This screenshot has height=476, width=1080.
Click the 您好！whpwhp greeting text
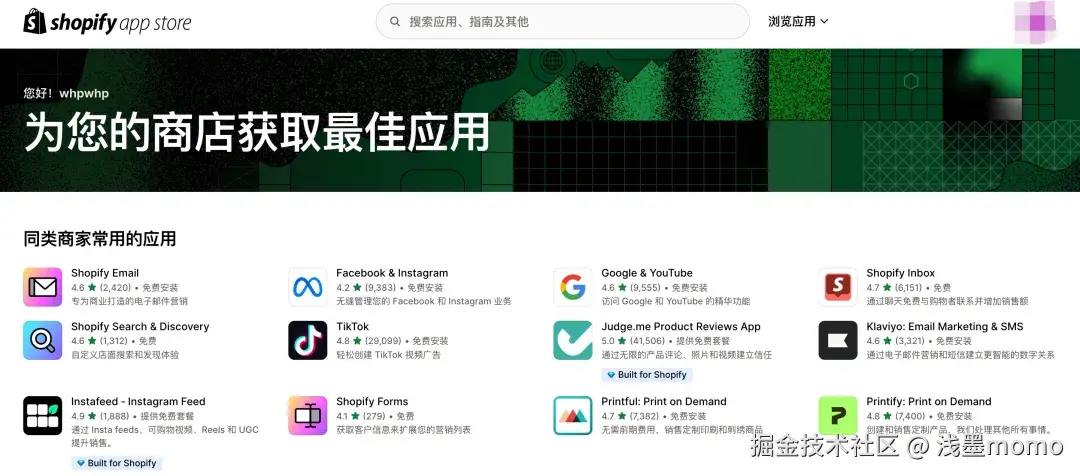click(66, 93)
